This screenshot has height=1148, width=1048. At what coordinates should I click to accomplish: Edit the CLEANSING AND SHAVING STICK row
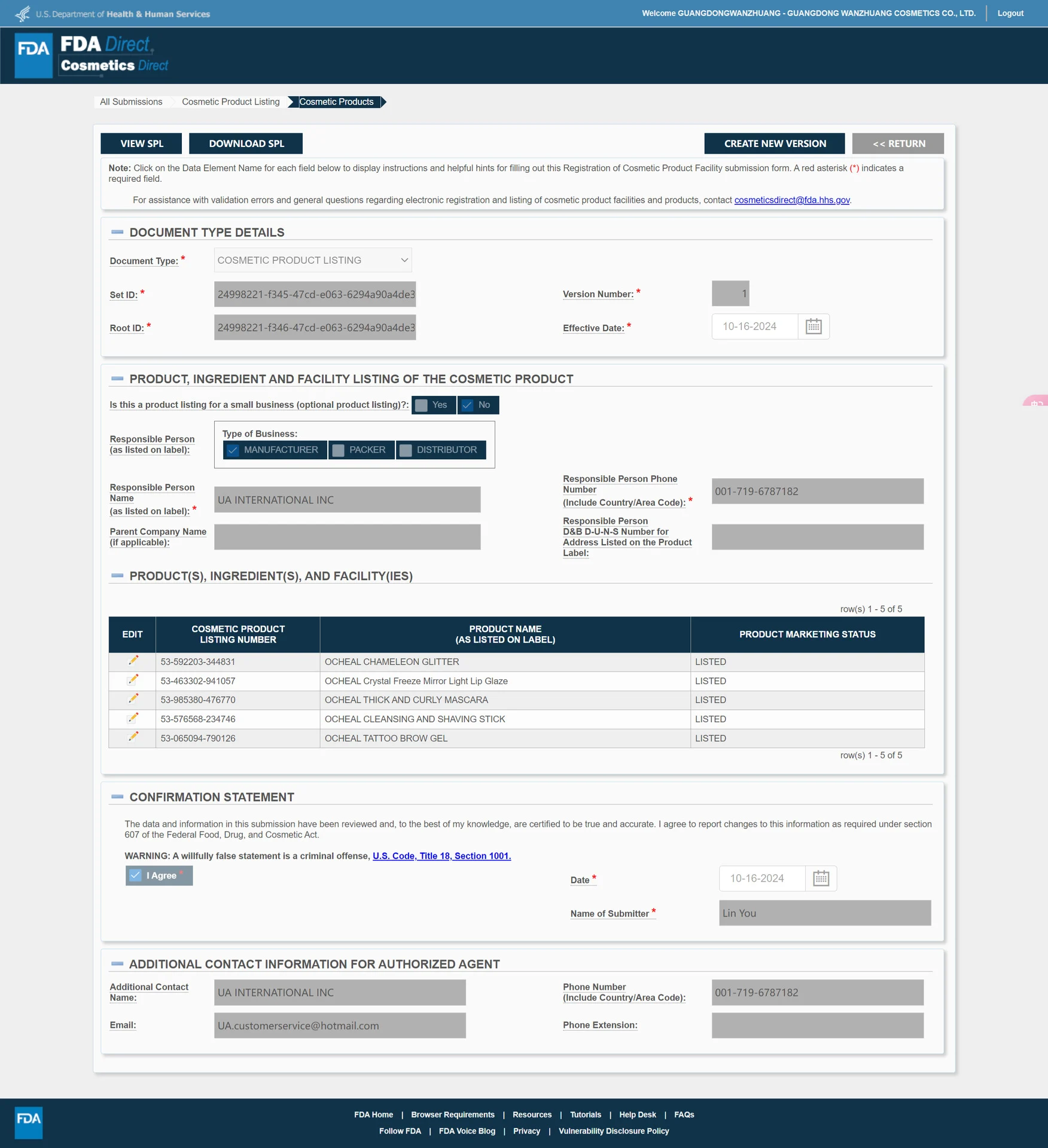pyautogui.click(x=133, y=717)
